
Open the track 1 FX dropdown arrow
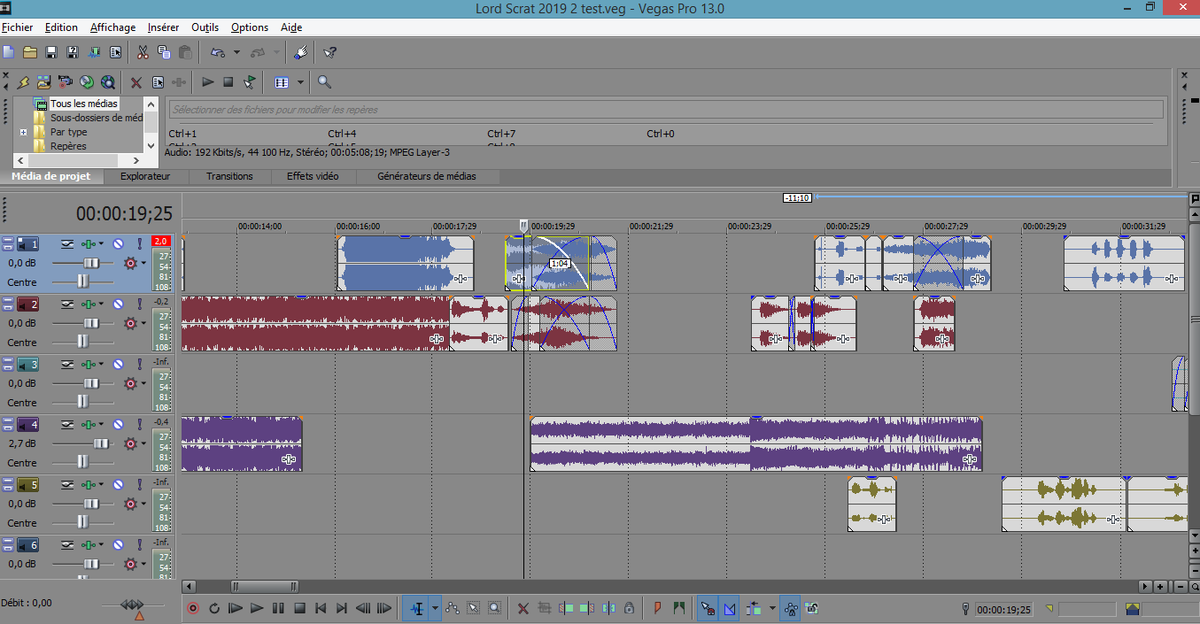(101, 243)
